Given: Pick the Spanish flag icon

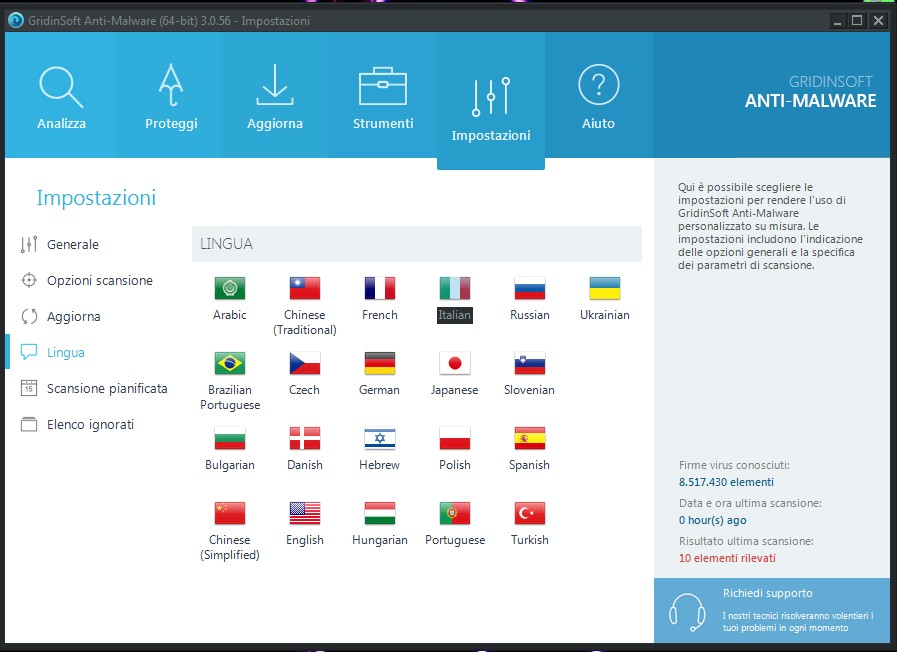Looking at the screenshot, I should pyautogui.click(x=530, y=438).
